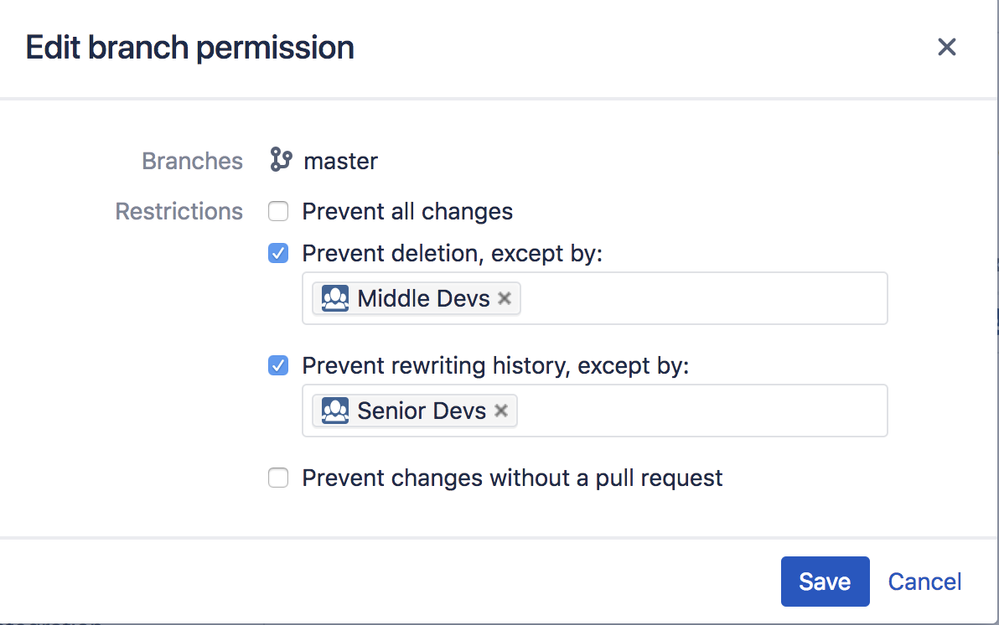
Task: Focus the rewriting history exceptions input field
Action: click(x=700, y=411)
